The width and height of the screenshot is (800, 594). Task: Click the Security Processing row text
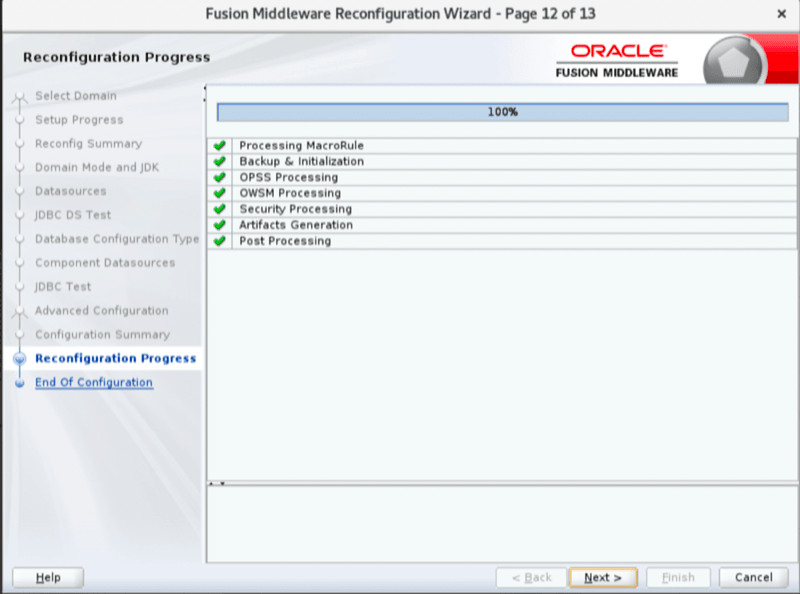295,209
